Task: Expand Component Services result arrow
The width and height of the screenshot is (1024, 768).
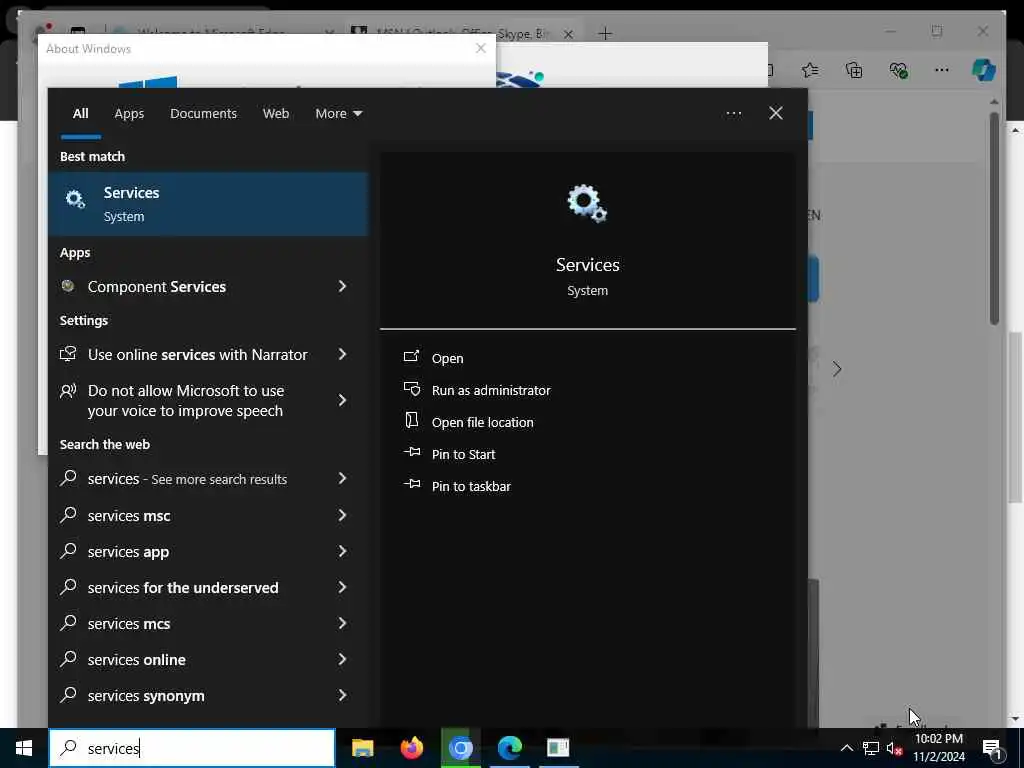Action: [x=342, y=286]
